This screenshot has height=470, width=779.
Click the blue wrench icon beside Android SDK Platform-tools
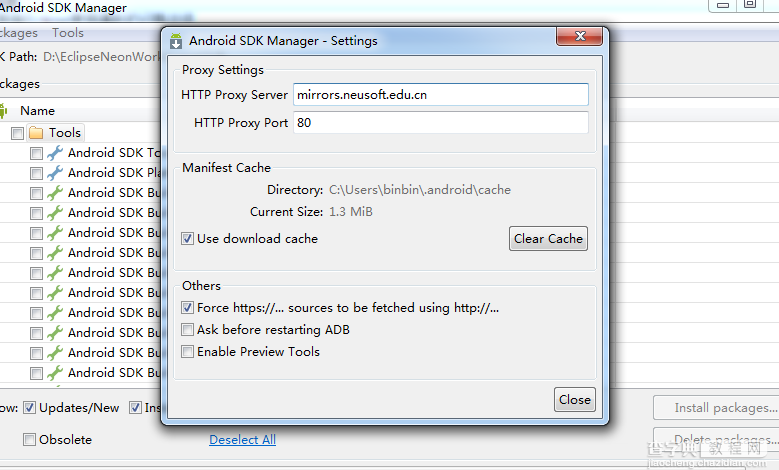(55, 172)
